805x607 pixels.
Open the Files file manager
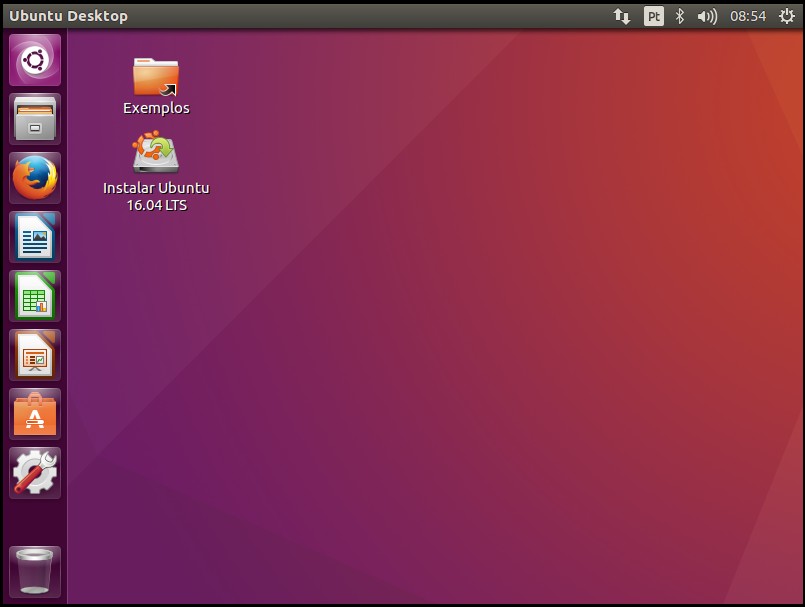[34, 119]
